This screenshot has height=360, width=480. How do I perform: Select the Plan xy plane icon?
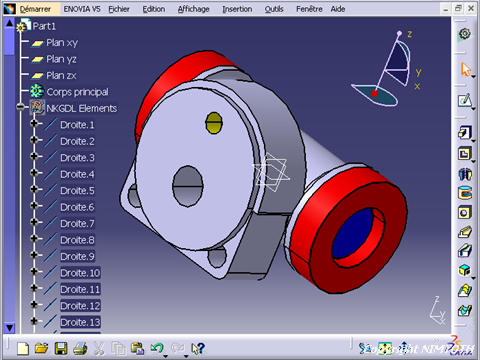click(x=37, y=43)
